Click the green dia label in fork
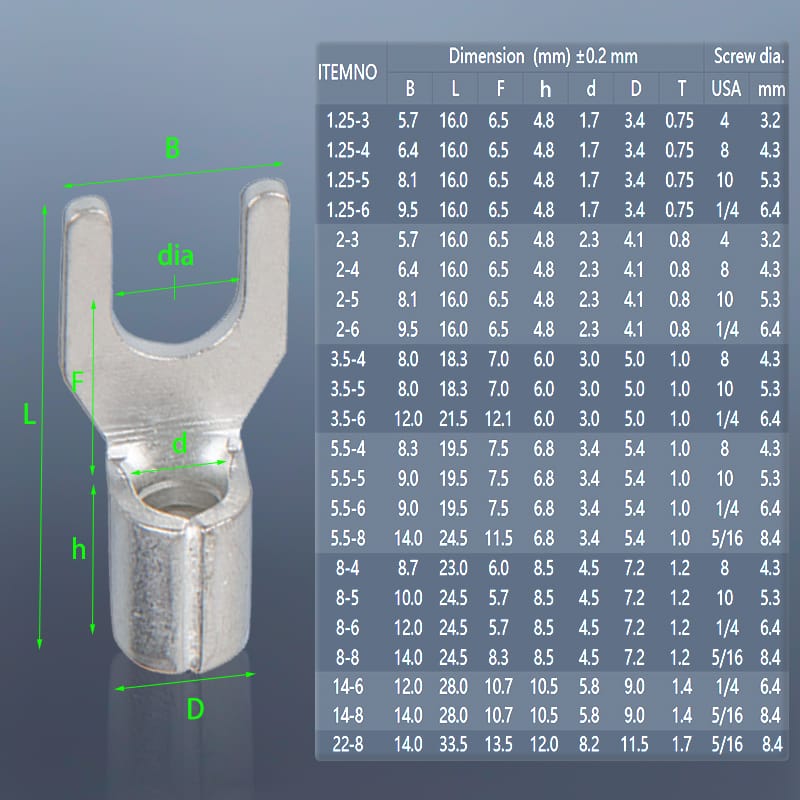The height and width of the screenshot is (800, 800). pos(176,256)
